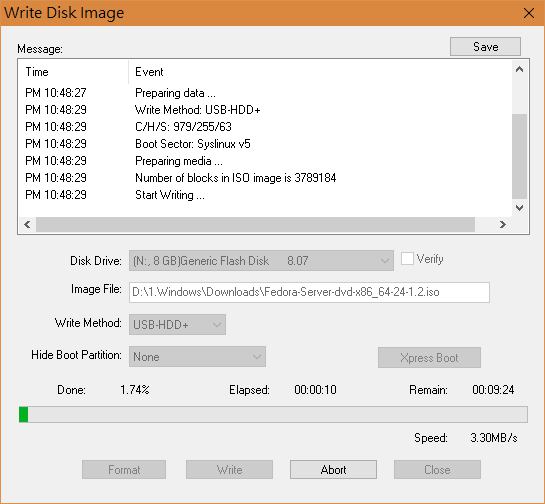Viewport: 545px width, 504px height.
Task: Click the horizontal scroll right arrow
Action: click(503, 225)
